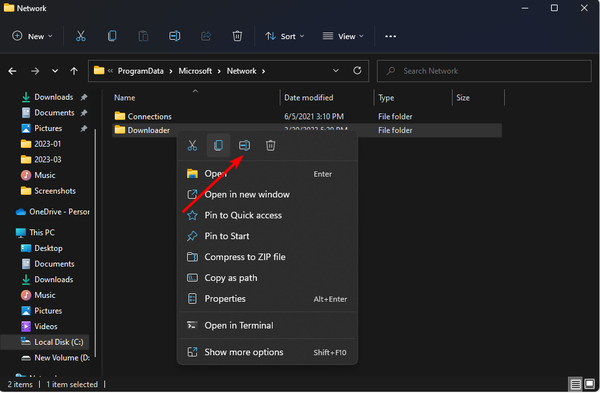Open Properties from the context menu

[x=267, y=298]
